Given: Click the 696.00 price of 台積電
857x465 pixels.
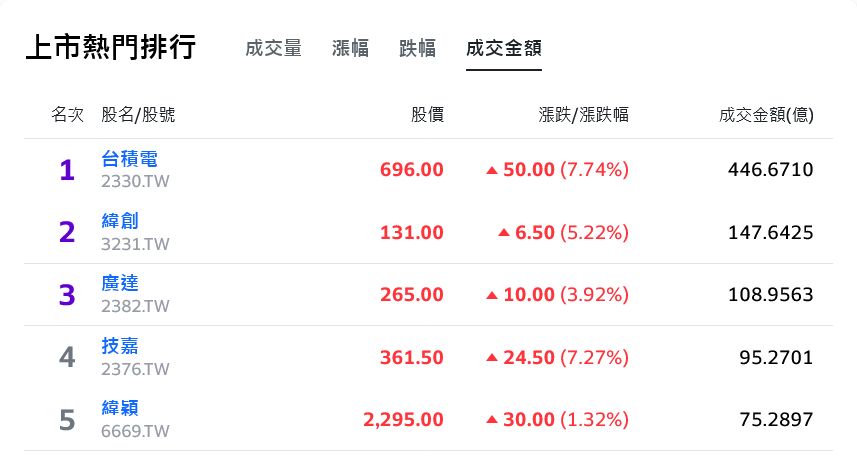Looking at the screenshot, I should coord(412,169).
